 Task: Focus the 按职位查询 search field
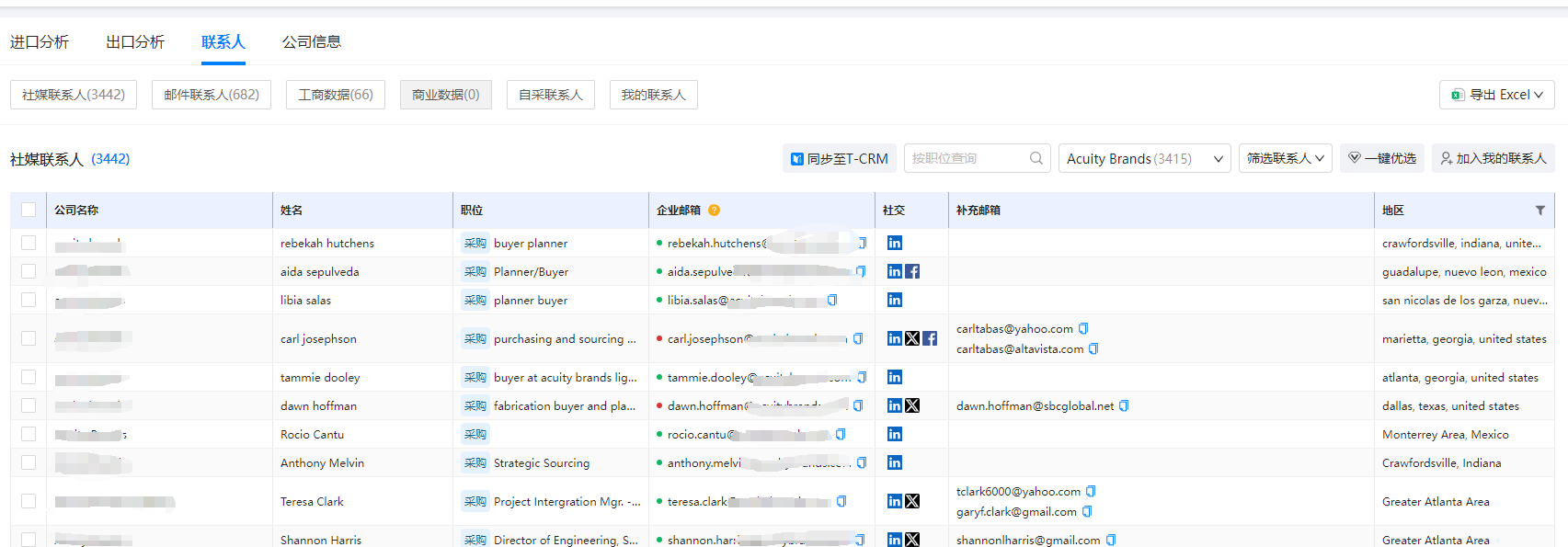coord(966,158)
